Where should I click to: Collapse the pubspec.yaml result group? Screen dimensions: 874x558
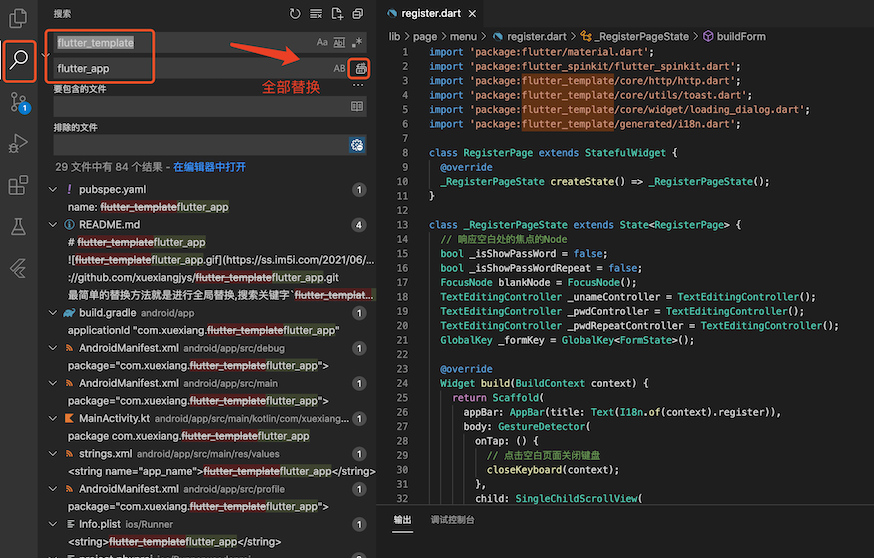[53, 190]
